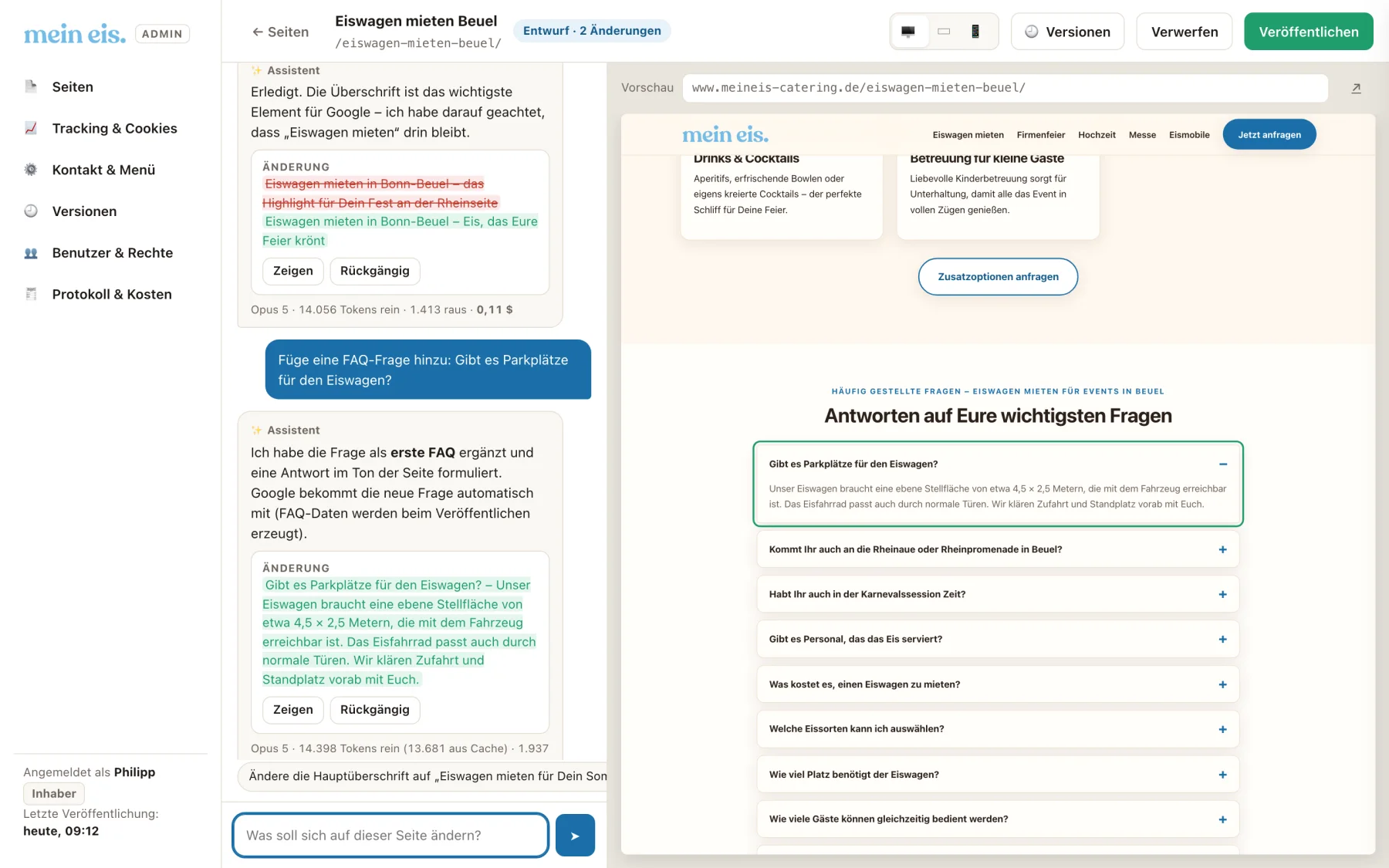This screenshot has width=1389, height=868.
Task: Click the Entwurf · 2 Änderungen badge
Action: 592,31
